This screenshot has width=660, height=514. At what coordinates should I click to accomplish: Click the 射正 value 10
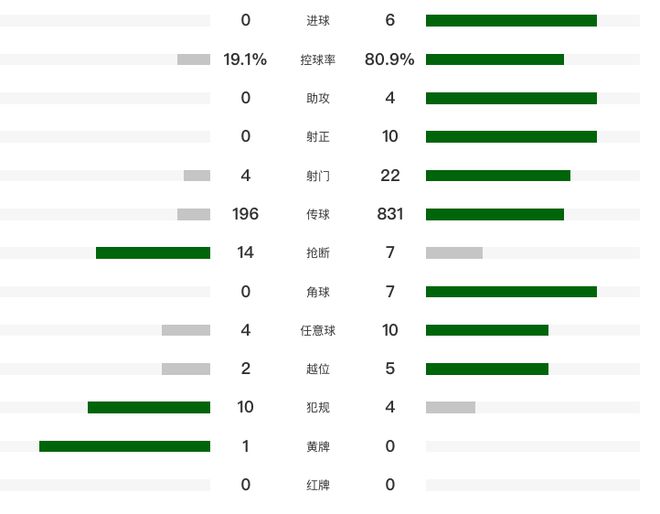pyautogui.click(x=390, y=136)
